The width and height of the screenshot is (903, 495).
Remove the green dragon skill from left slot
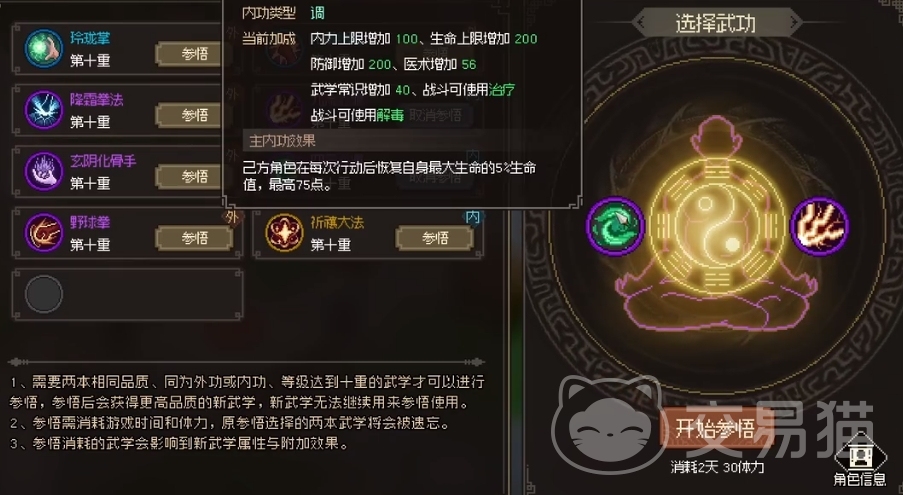point(615,226)
